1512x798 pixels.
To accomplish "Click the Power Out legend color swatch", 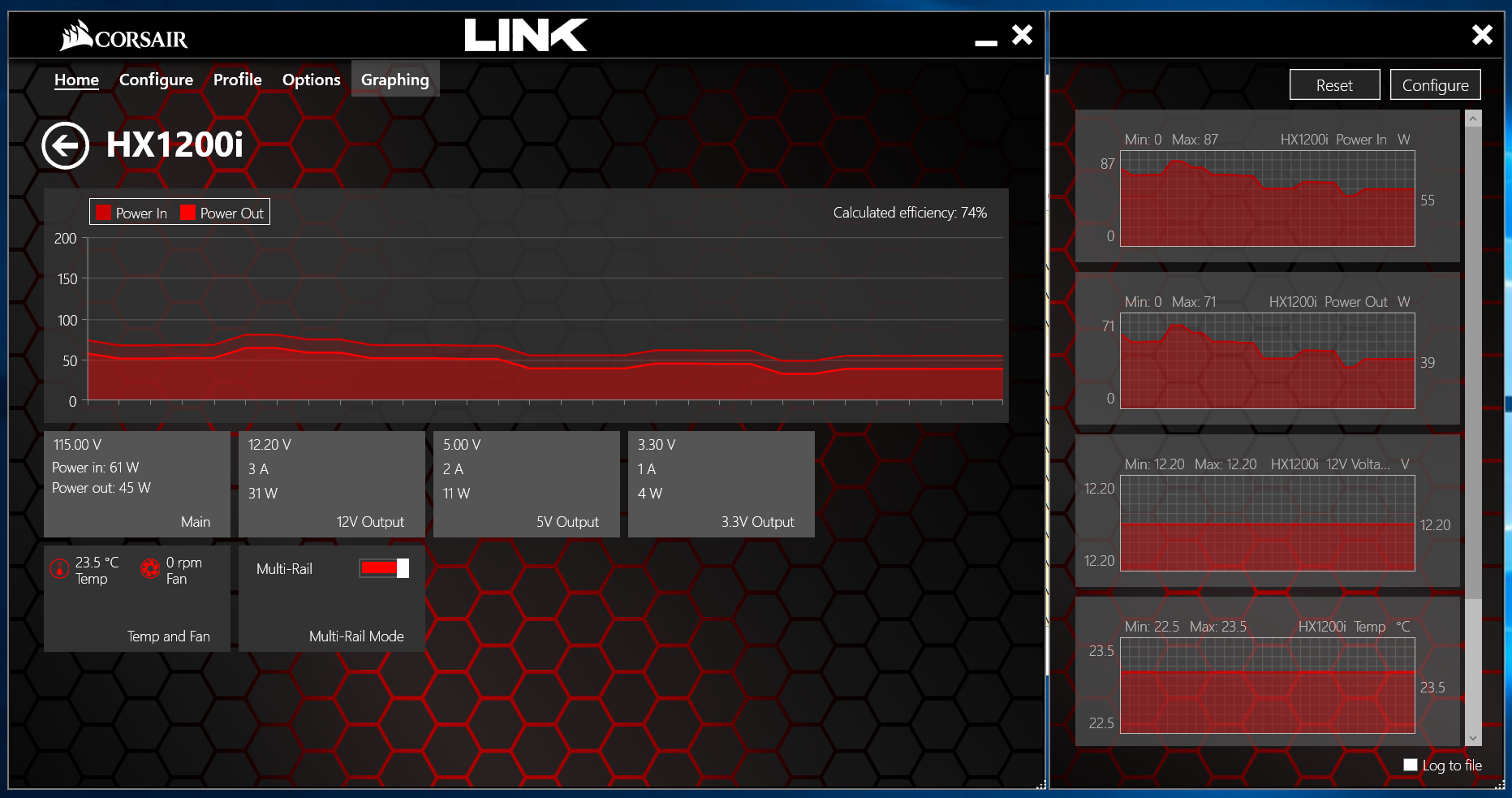I will pyautogui.click(x=187, y=213).
